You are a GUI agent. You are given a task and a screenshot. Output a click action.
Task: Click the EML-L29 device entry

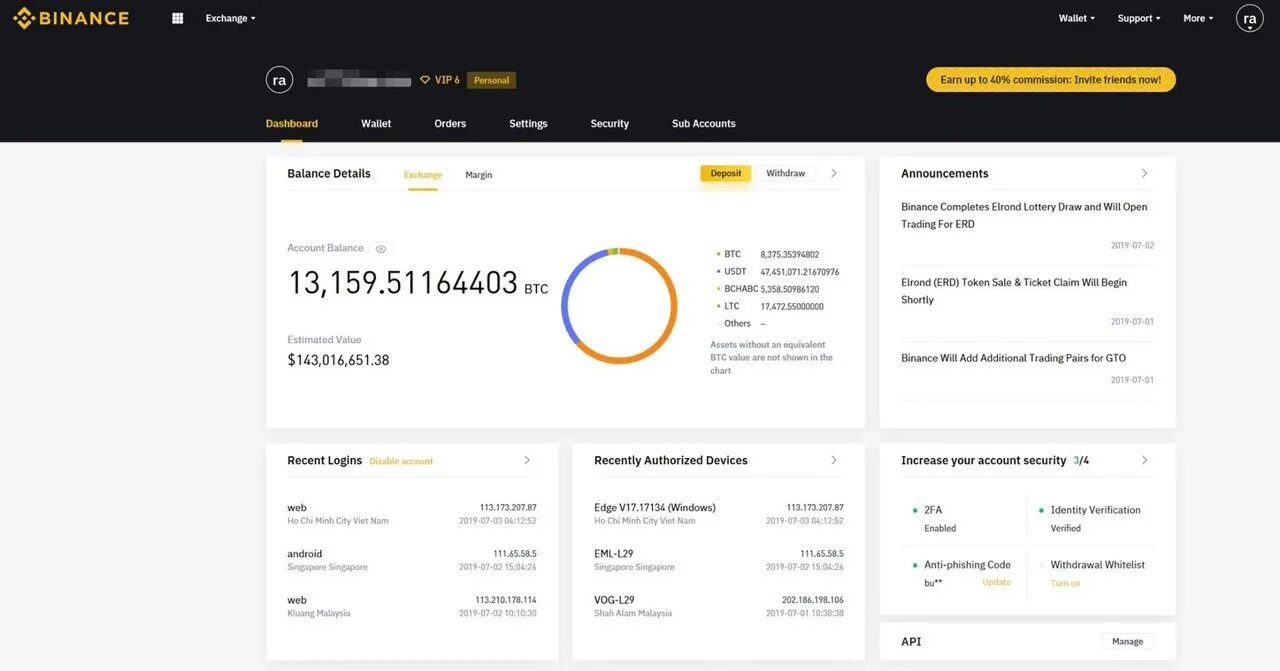(719, 560)
